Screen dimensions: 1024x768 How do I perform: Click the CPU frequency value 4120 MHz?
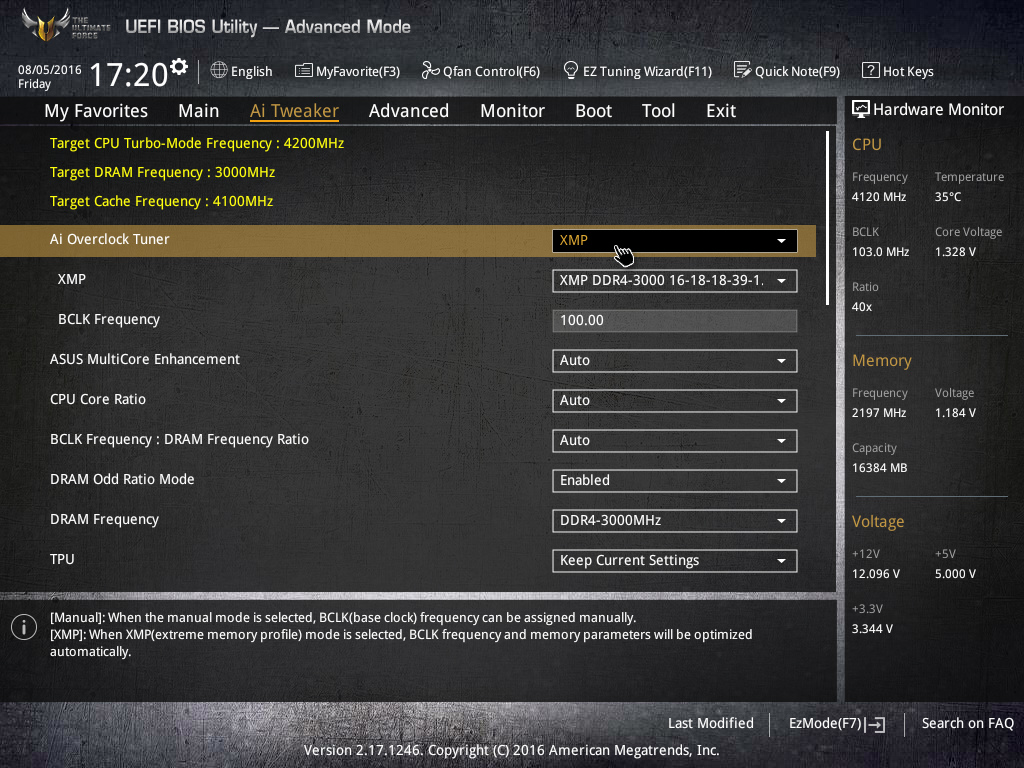coord(879,197)
